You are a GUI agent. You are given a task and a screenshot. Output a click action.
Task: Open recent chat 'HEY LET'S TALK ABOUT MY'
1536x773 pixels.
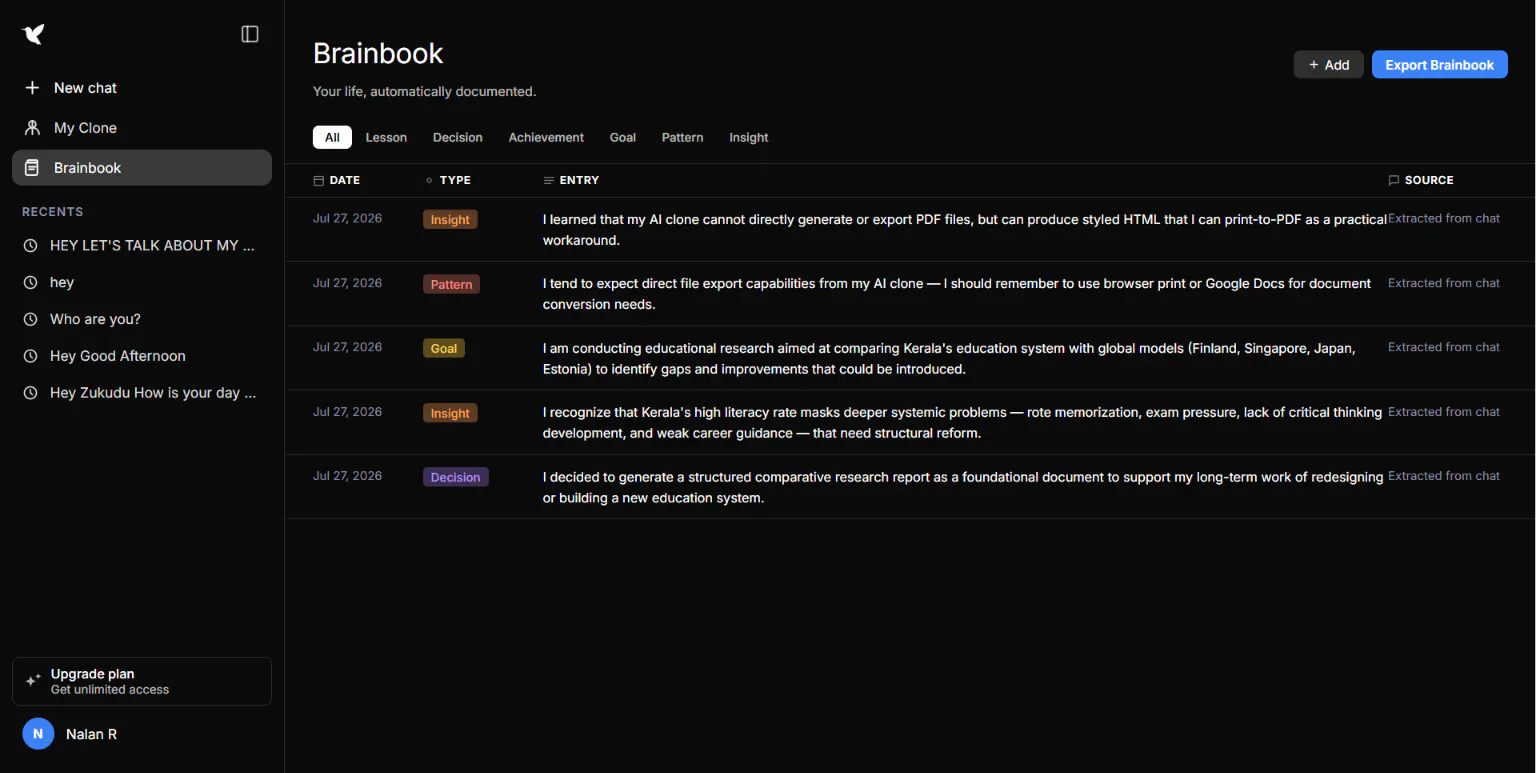click(142, 245)
